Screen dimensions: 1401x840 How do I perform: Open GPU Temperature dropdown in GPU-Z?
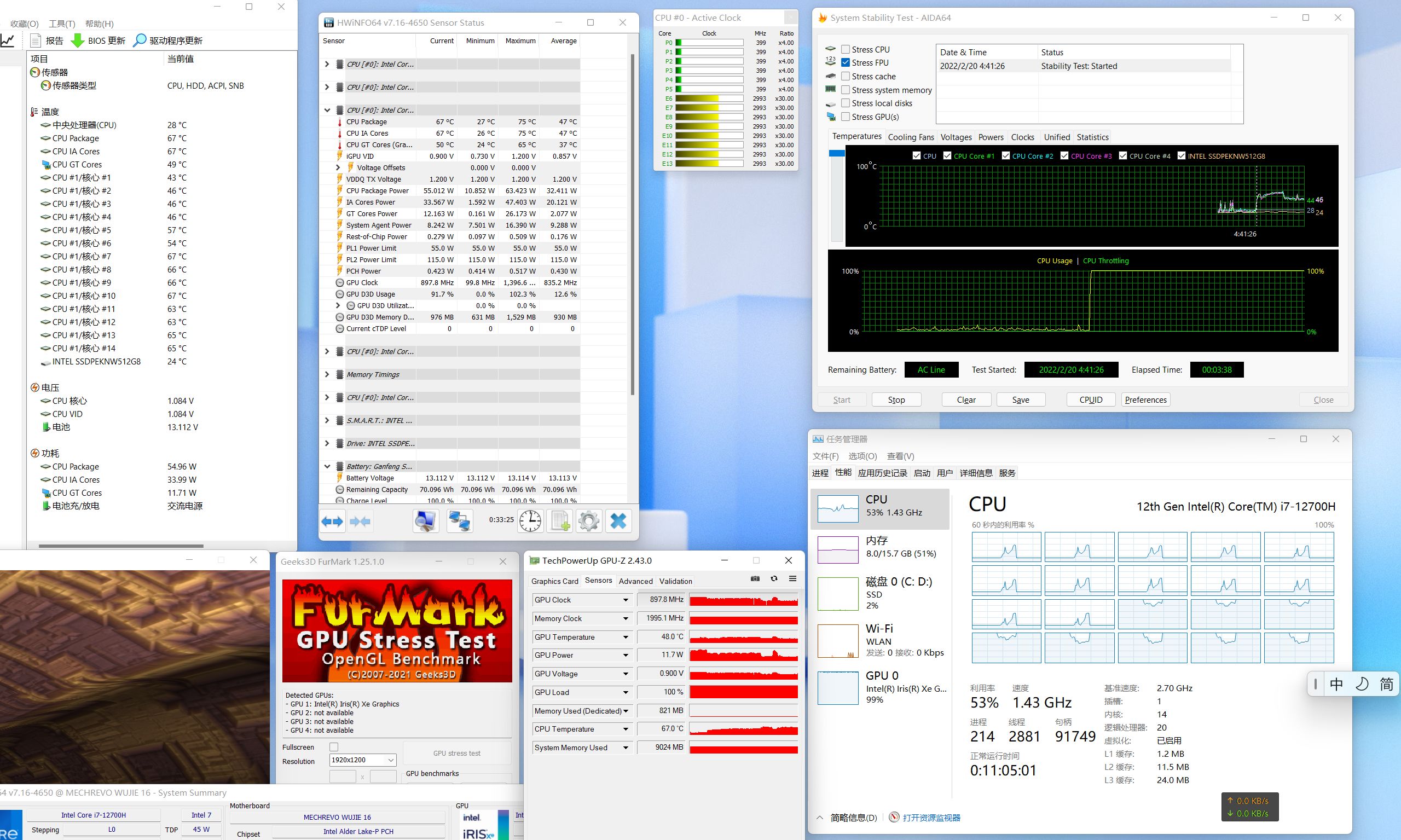(x=626, y=638)
